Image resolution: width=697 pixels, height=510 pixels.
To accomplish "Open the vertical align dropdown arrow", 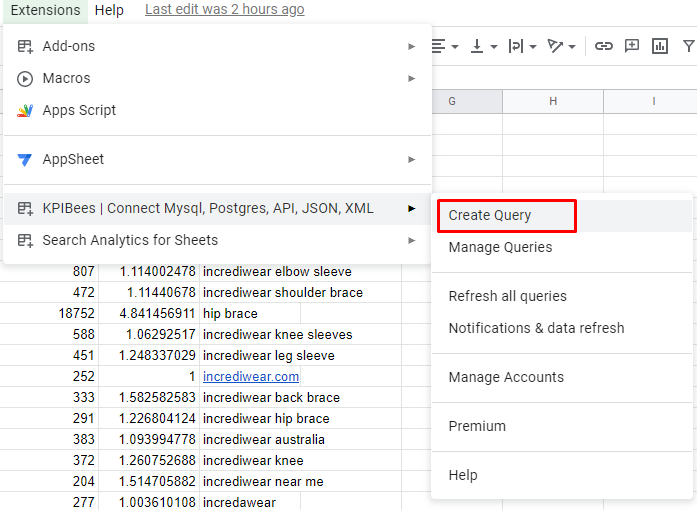I will [x=494, y=46].
